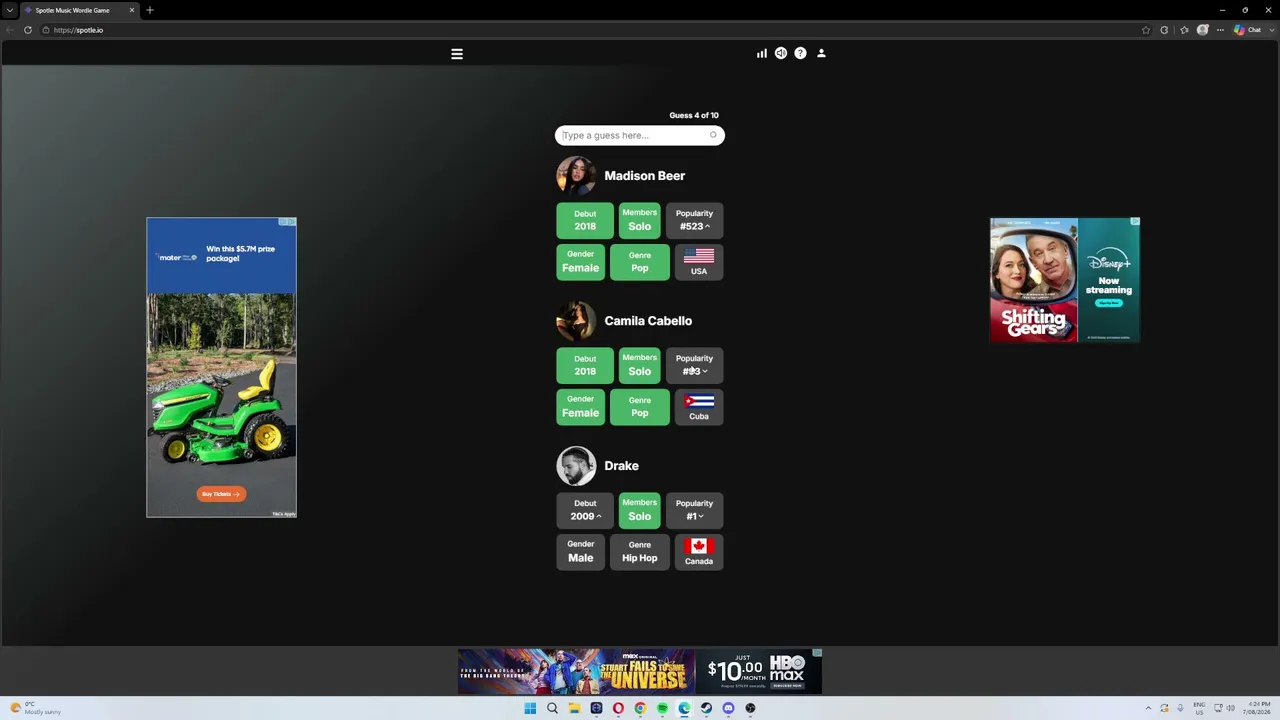Viewport: 1280px width, 720px height.
Task: Open the Disney+ Shifting Gears ad
Action: [x=1065, y=280]
